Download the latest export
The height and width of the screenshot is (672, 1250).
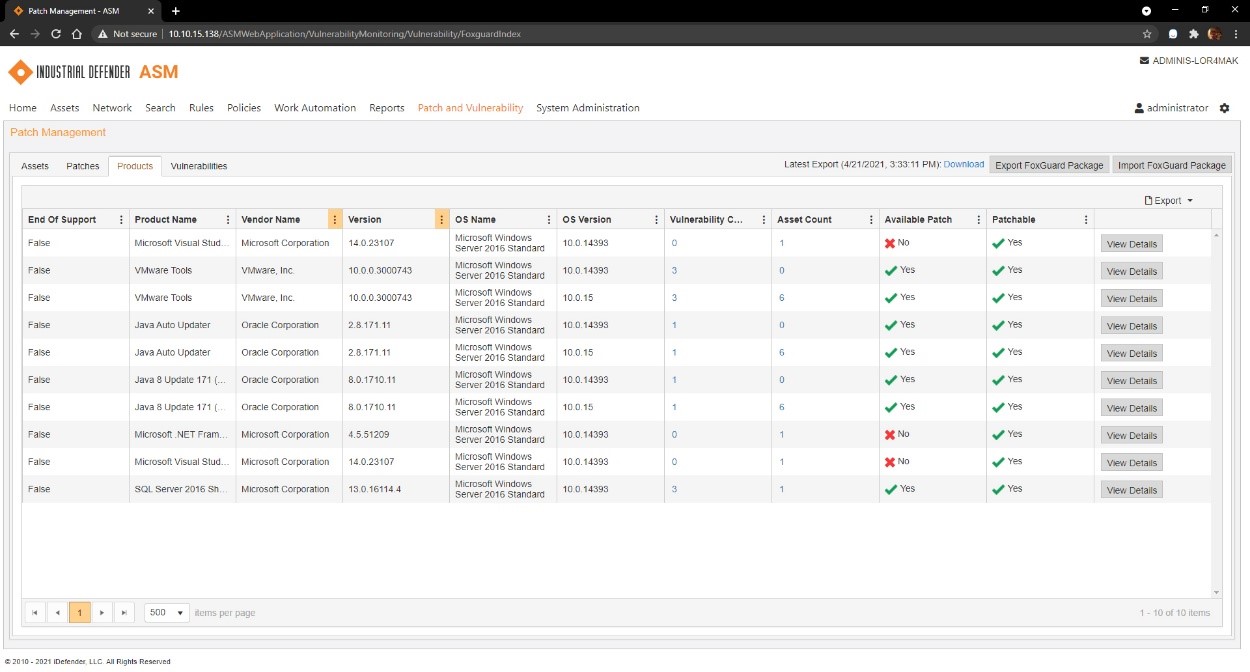(964, 164)
